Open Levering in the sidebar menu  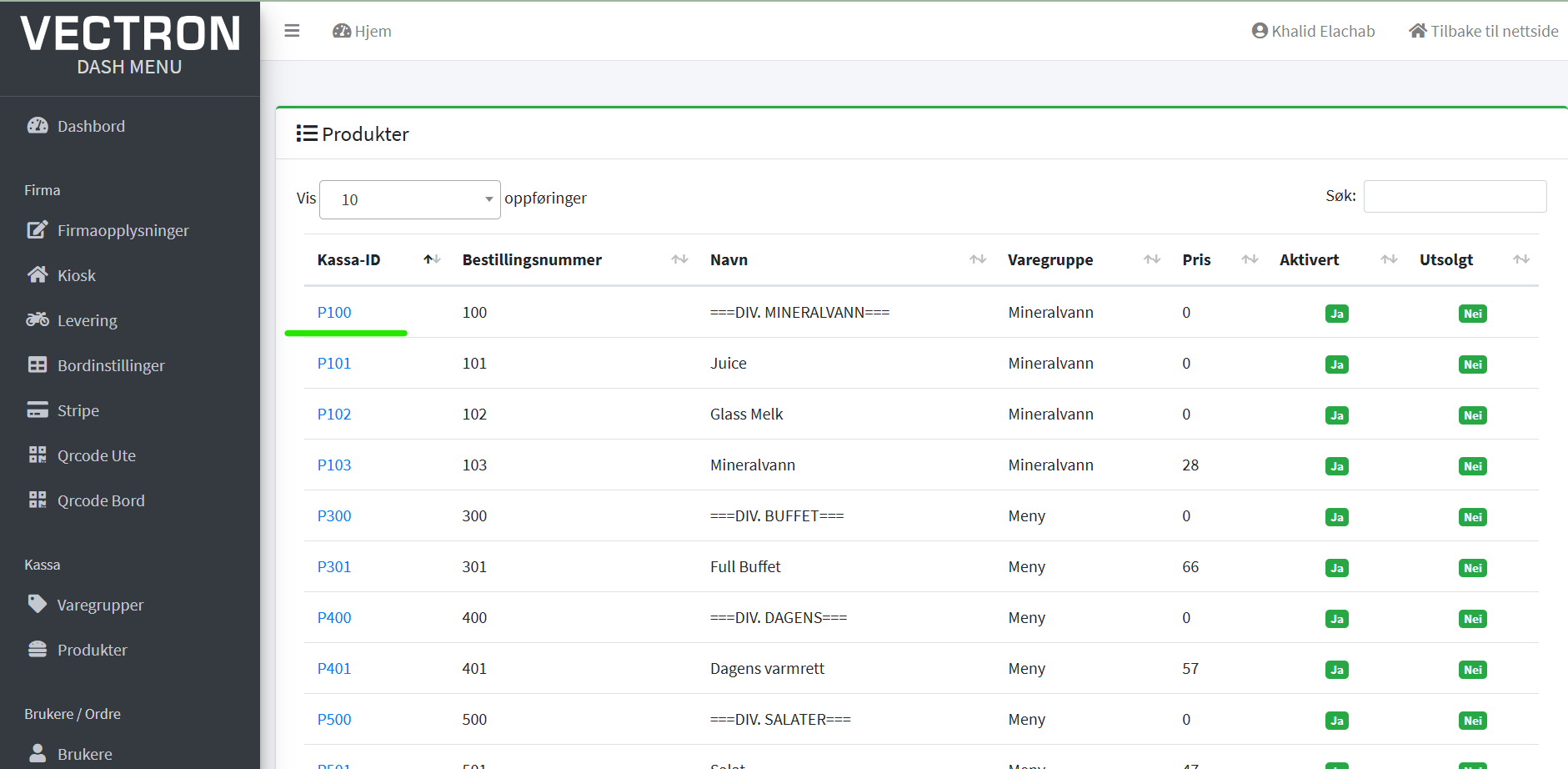(x=87, y=320)
